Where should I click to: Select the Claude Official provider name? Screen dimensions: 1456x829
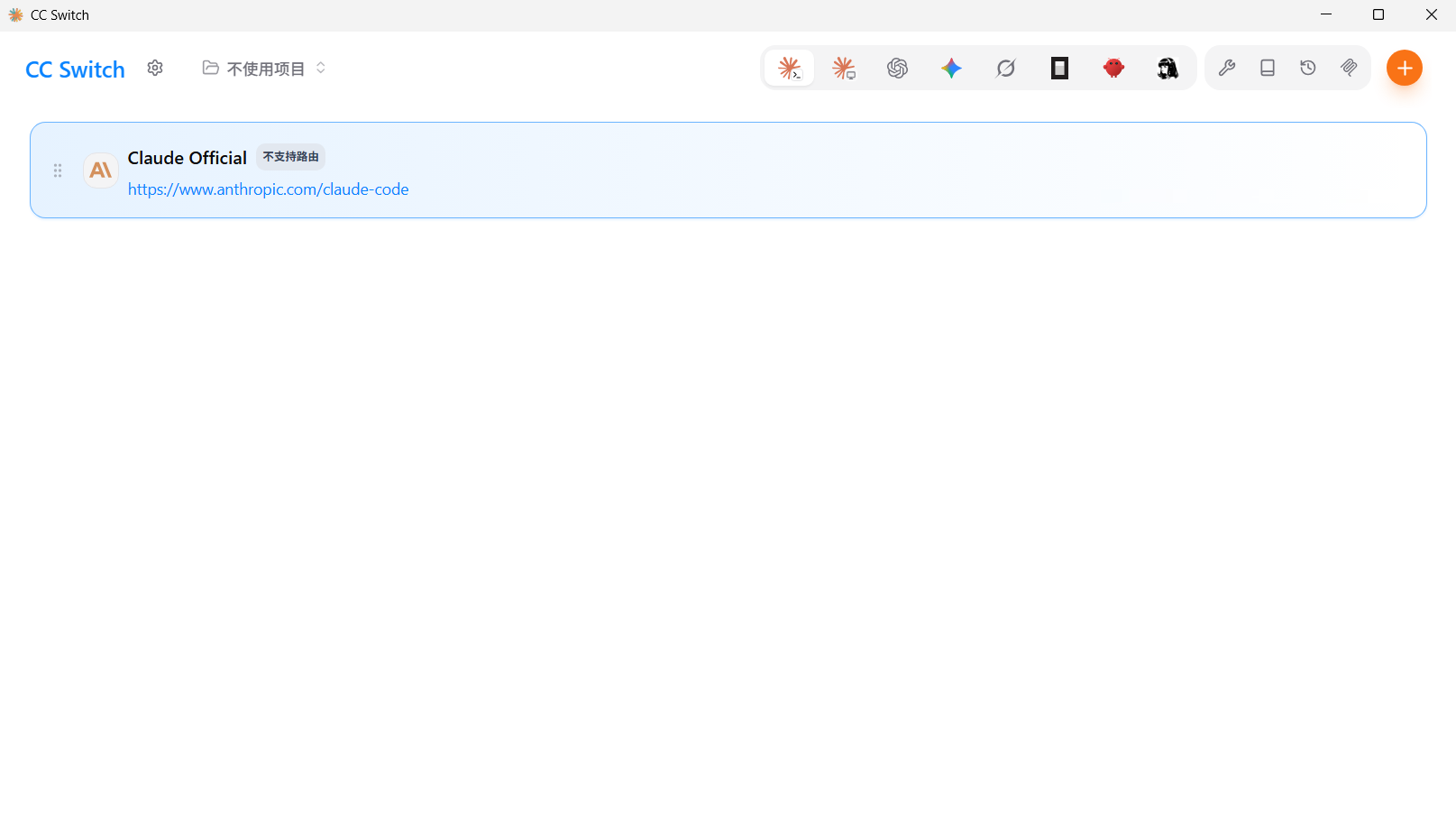[188, 158]
